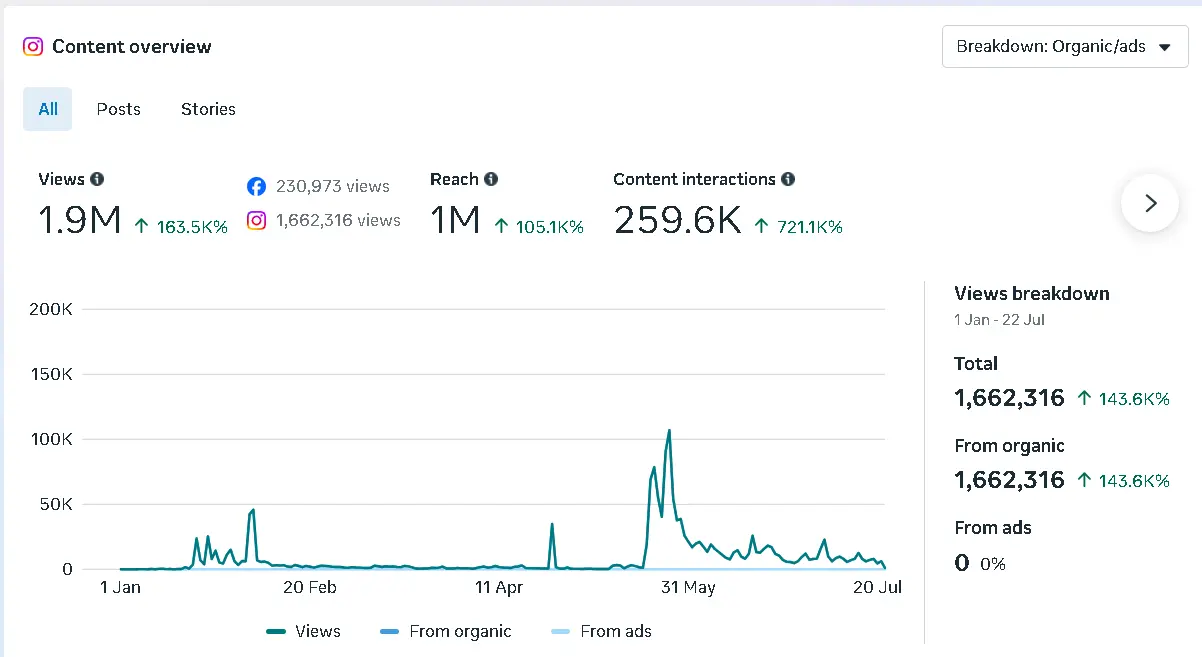Screen dimensions: 1202x657
Task: Click the 200K y-axis label
Action: pyautogui.click(x=50, y=310)
